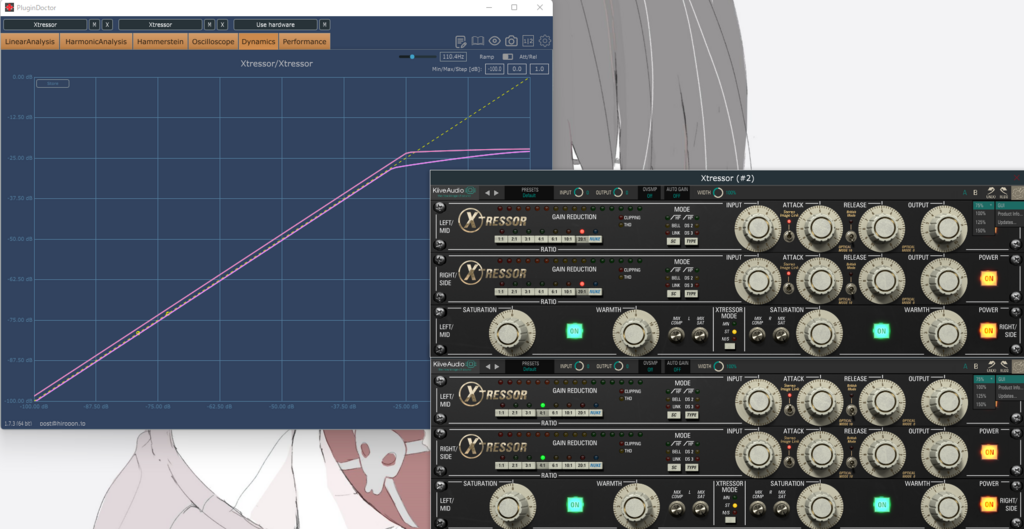Select state A in Xtressor (#2)
The height and width of the screenshot is (529, 1024).
(965, 193)
